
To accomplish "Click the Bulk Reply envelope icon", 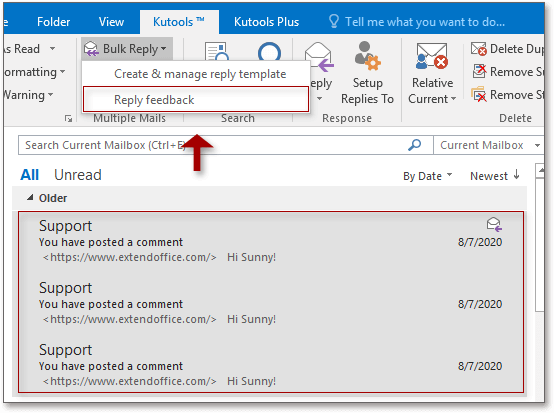I will tap(91, 49).
